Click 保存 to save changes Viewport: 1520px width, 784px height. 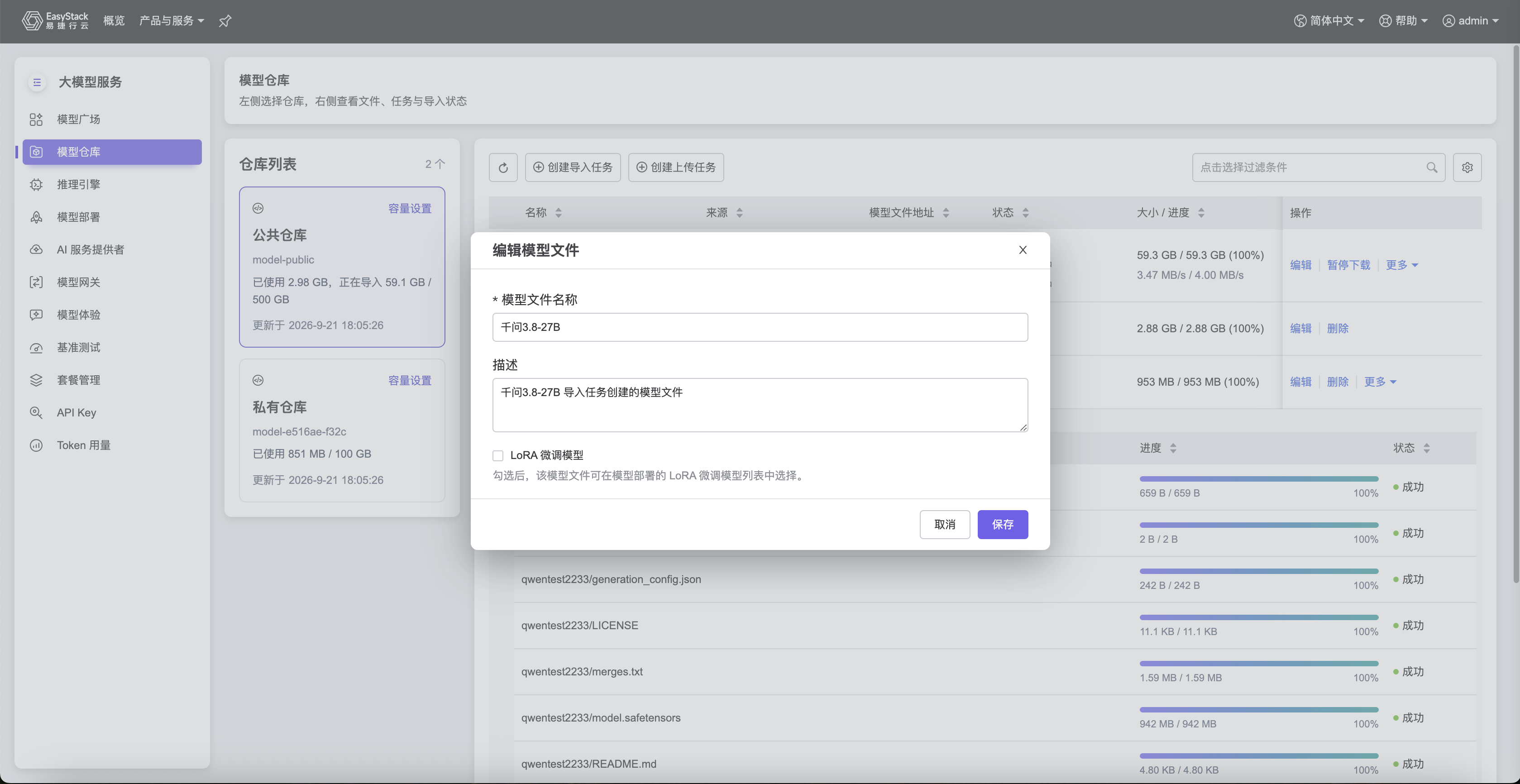1003,525
